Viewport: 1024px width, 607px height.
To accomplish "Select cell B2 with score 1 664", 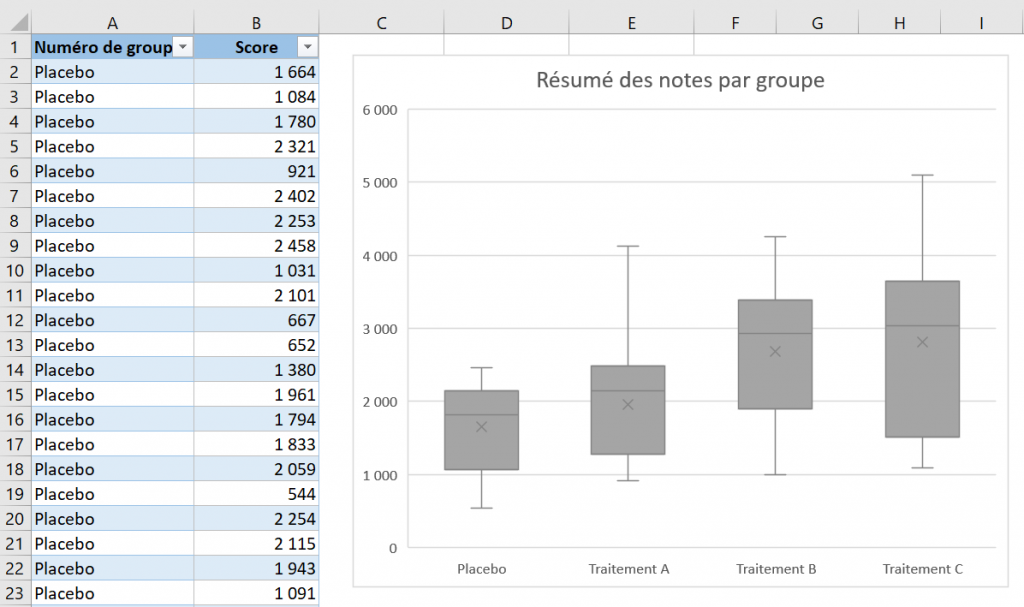I will (256, 71).
